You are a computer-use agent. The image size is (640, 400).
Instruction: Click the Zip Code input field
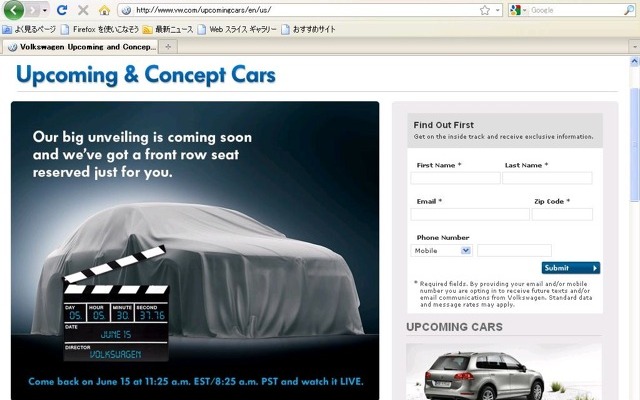click(562, 214)
